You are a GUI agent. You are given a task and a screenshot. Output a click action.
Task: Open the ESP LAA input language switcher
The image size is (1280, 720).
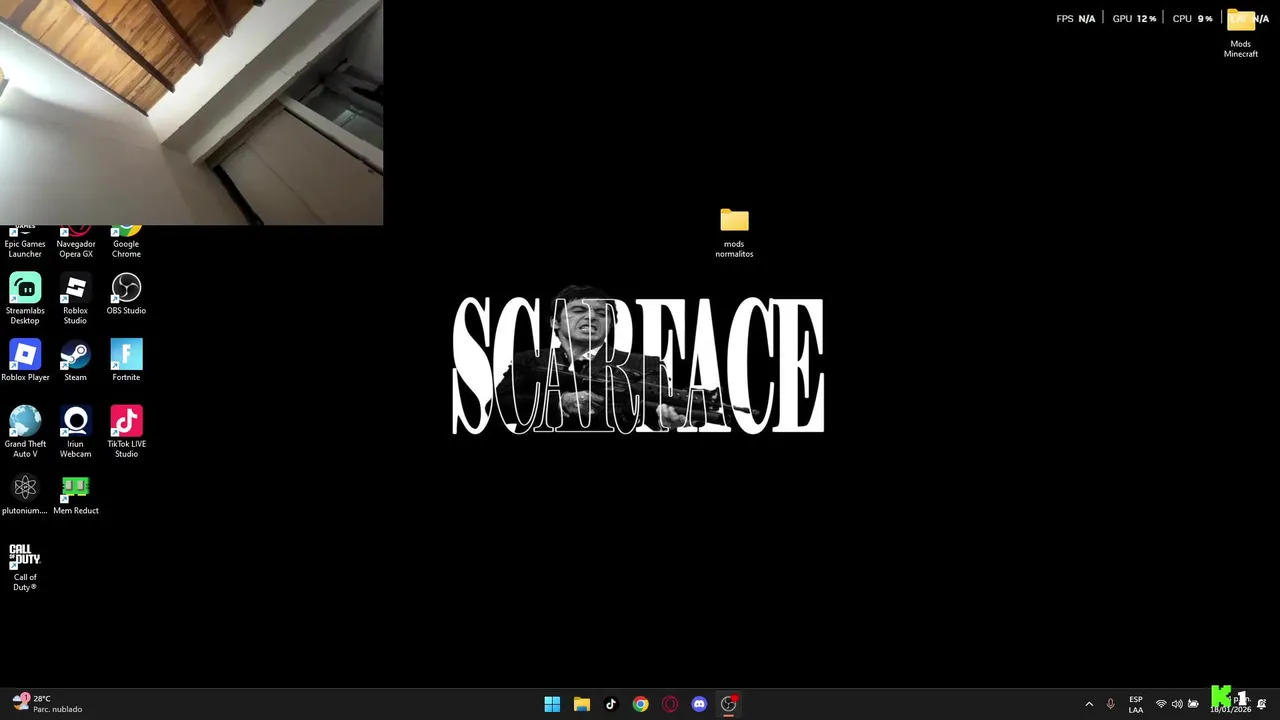point(1136,704)
